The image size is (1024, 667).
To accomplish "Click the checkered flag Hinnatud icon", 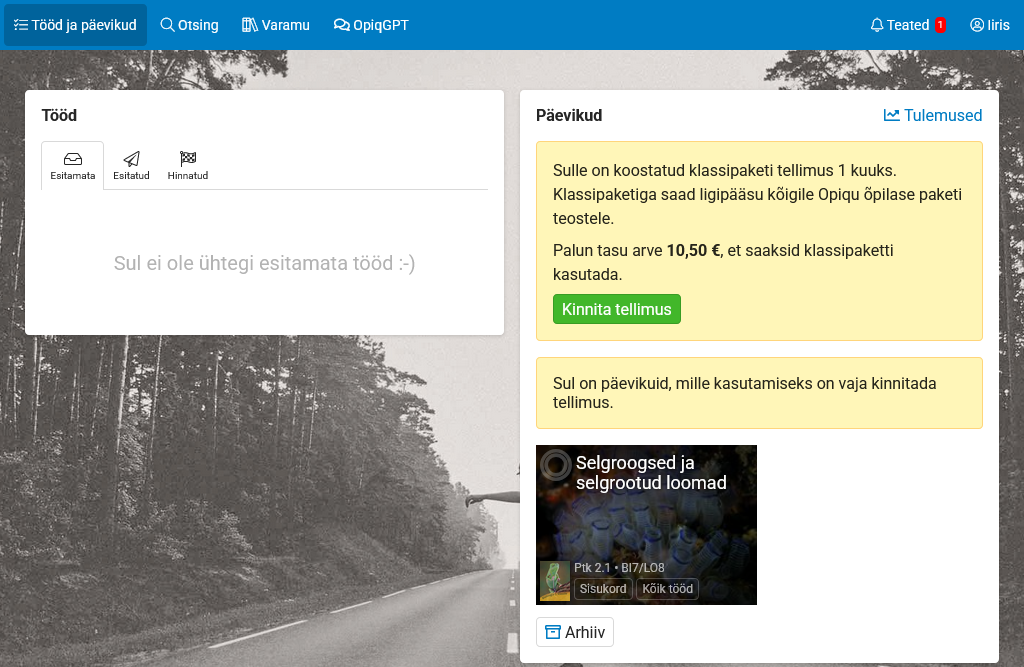I will click(x=187, y=159).
